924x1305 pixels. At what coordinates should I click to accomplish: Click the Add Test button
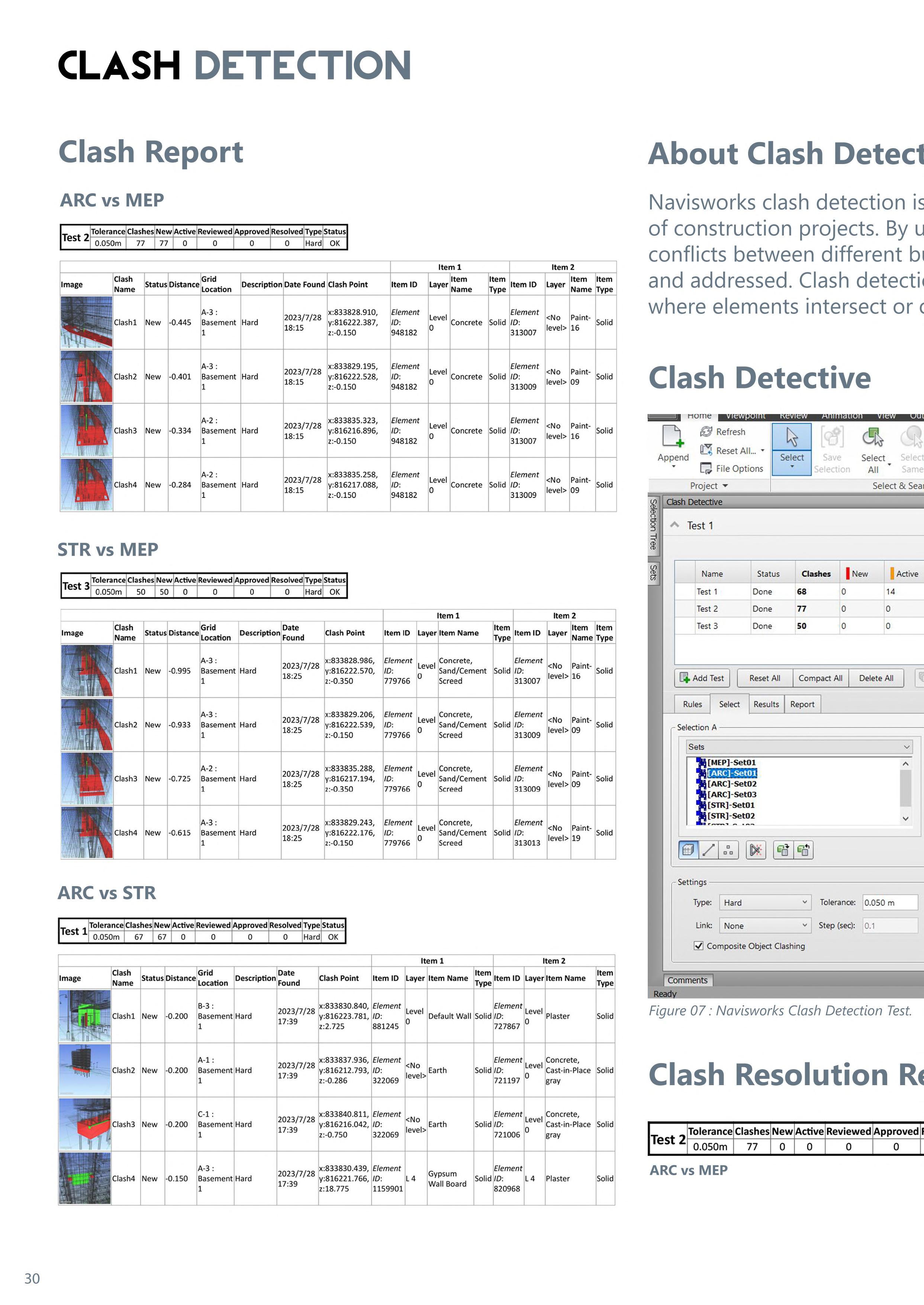pos(703,678)
